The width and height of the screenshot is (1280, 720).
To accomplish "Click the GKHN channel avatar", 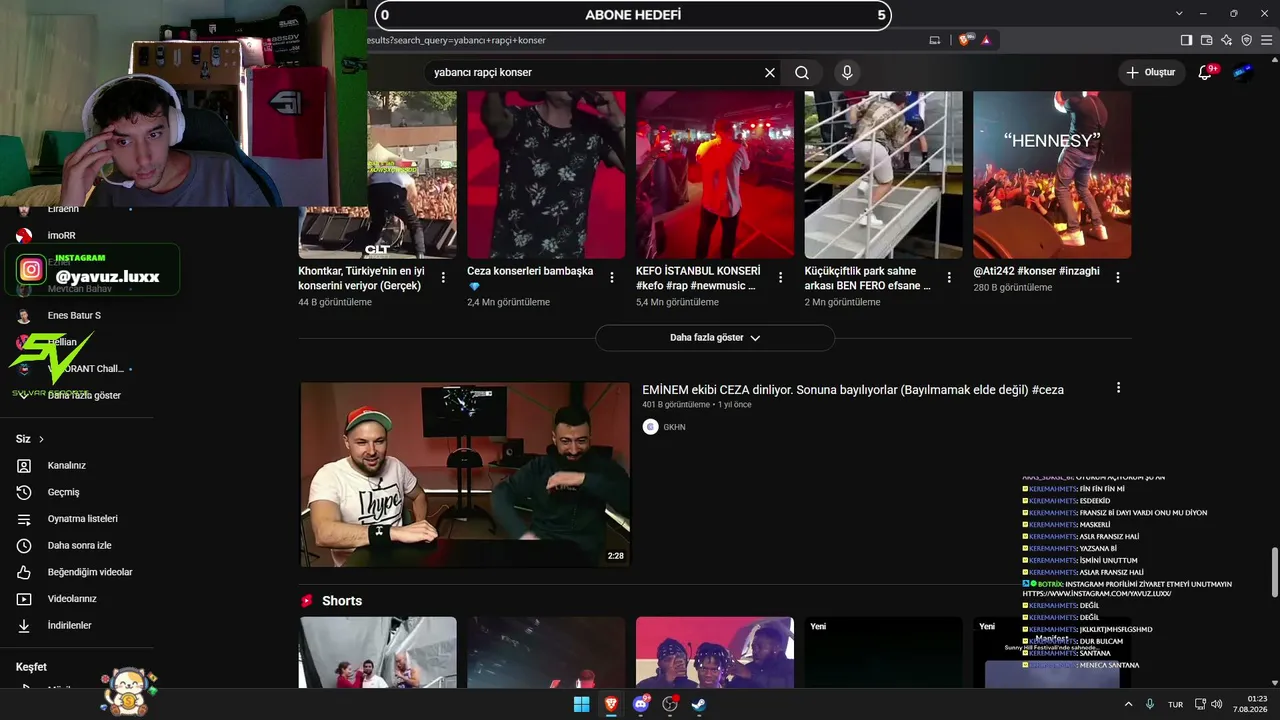I will click(650, 427).
